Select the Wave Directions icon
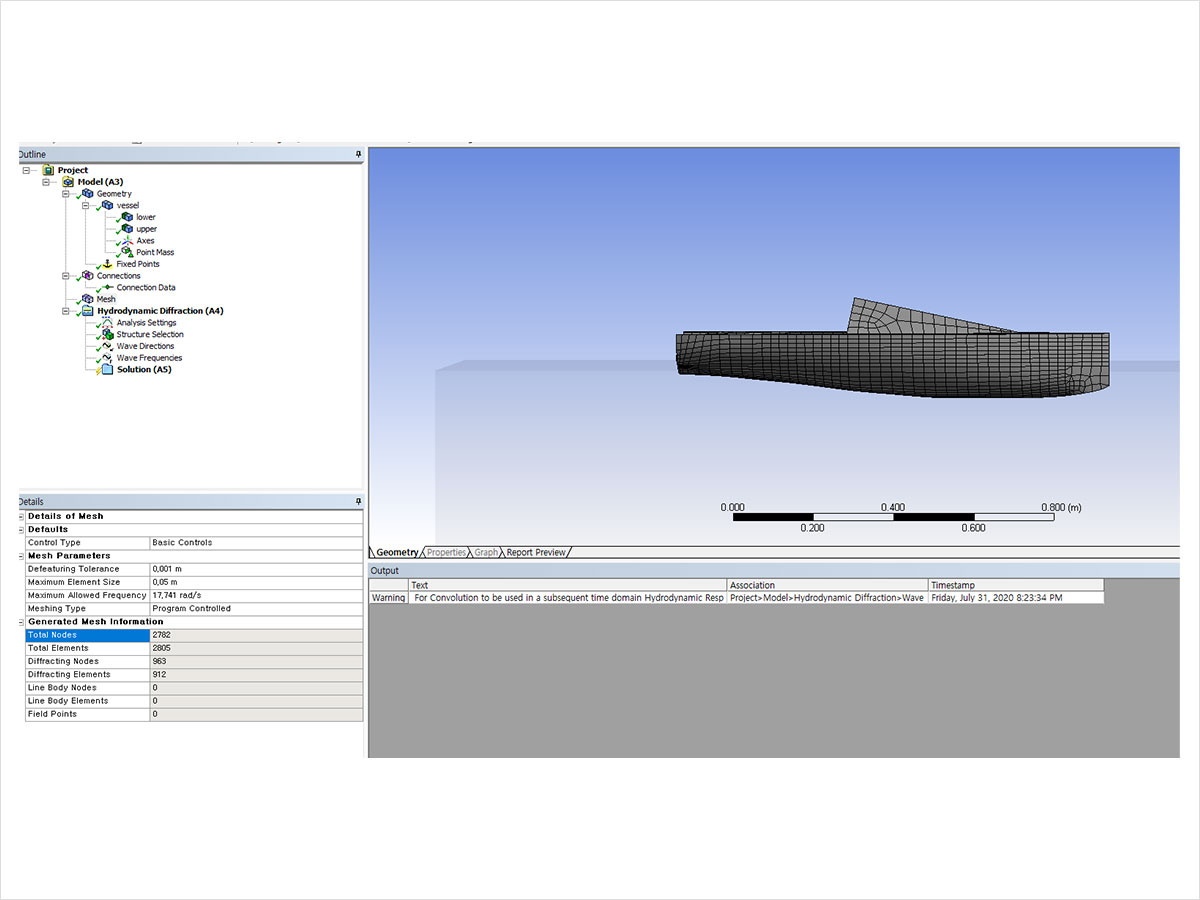This screenshot has height=900, width=1200. pos(107,346)
